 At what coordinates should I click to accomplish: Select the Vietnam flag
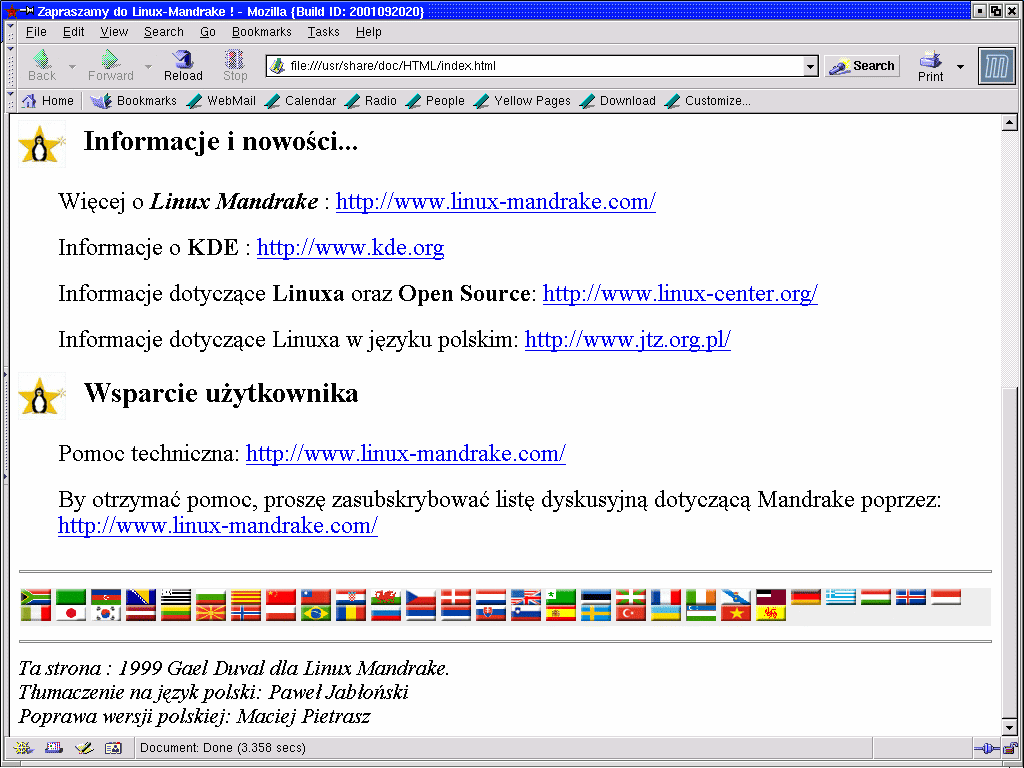735,613
